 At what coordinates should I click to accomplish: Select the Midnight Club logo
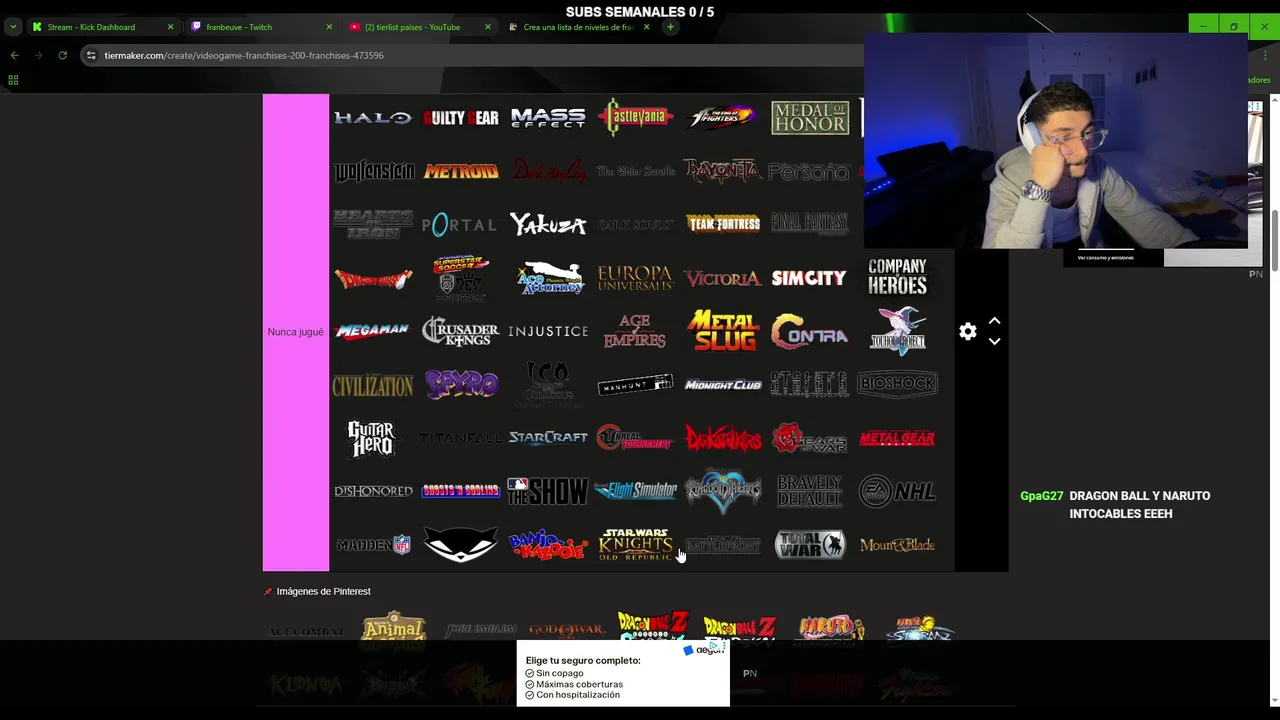(722, 385)
